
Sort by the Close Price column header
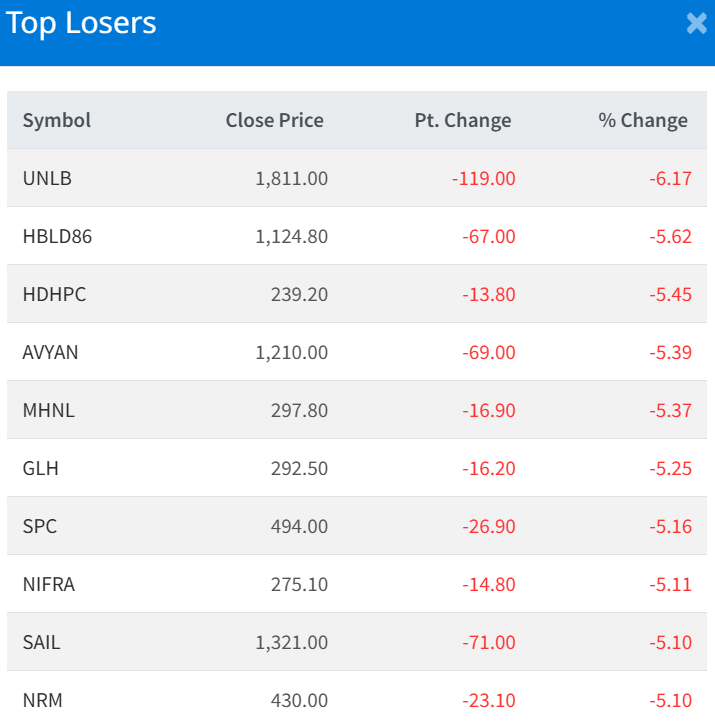coord(274,121)
